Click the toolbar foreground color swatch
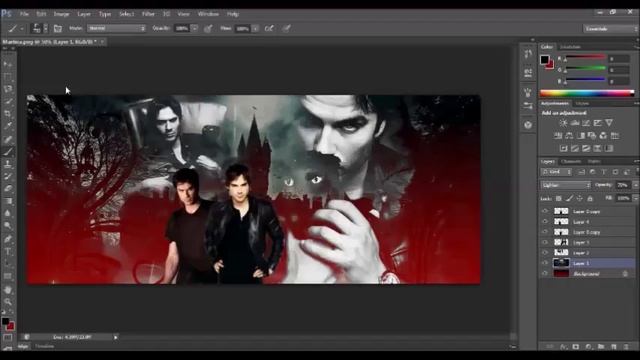The image size is (640, 360). [x=5, y=322]
